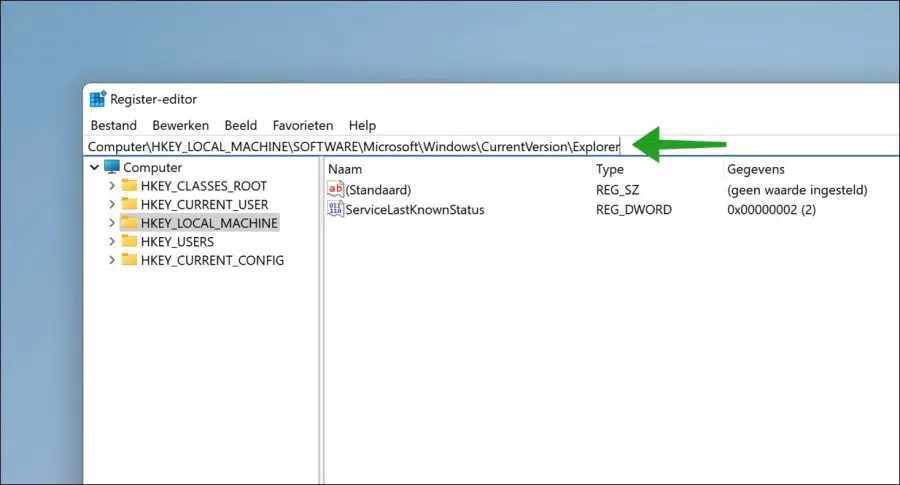Image resolution: width=900 pixels, height=485 pixels.
Task: Expand the HKEY_LOCAL_MACHINE node
Action: point(112,223)
